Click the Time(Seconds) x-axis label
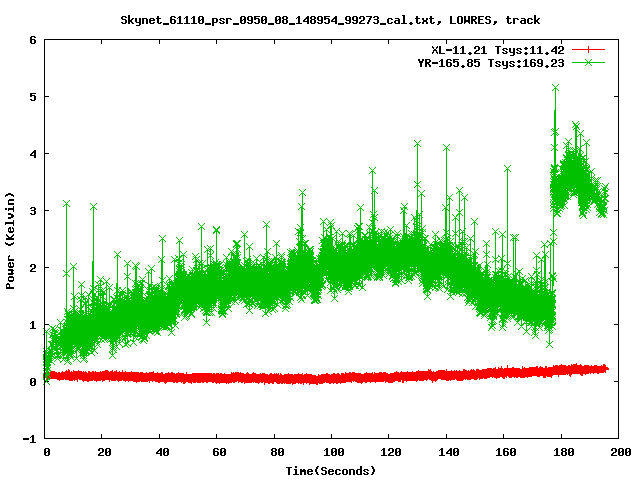This screenshot has height=480, width=640. [333, 470]
